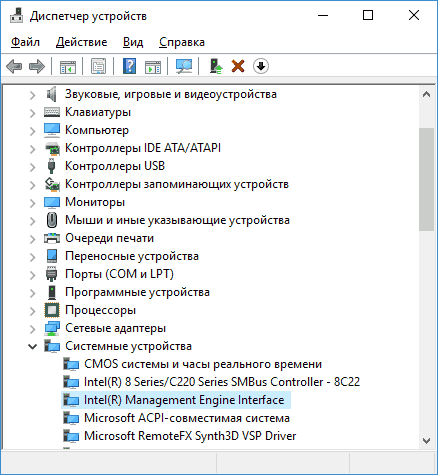The image size is (438, 475).
Task: Open the Файл menu
Action: (25, 42)
